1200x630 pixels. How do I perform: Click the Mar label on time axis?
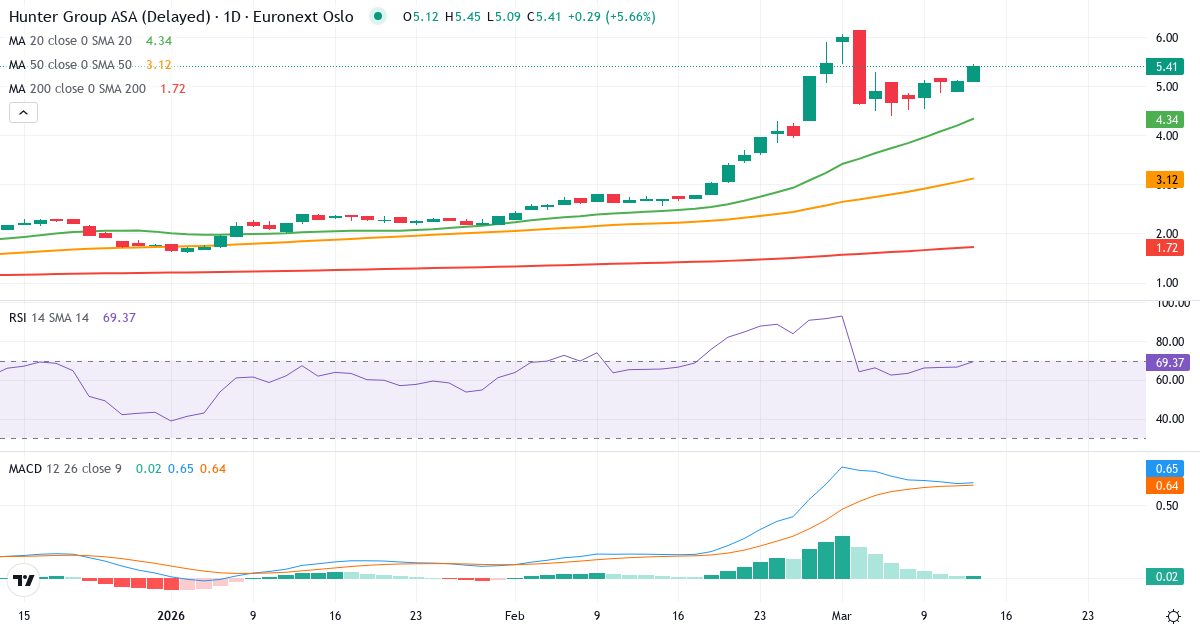coord(842,616)
